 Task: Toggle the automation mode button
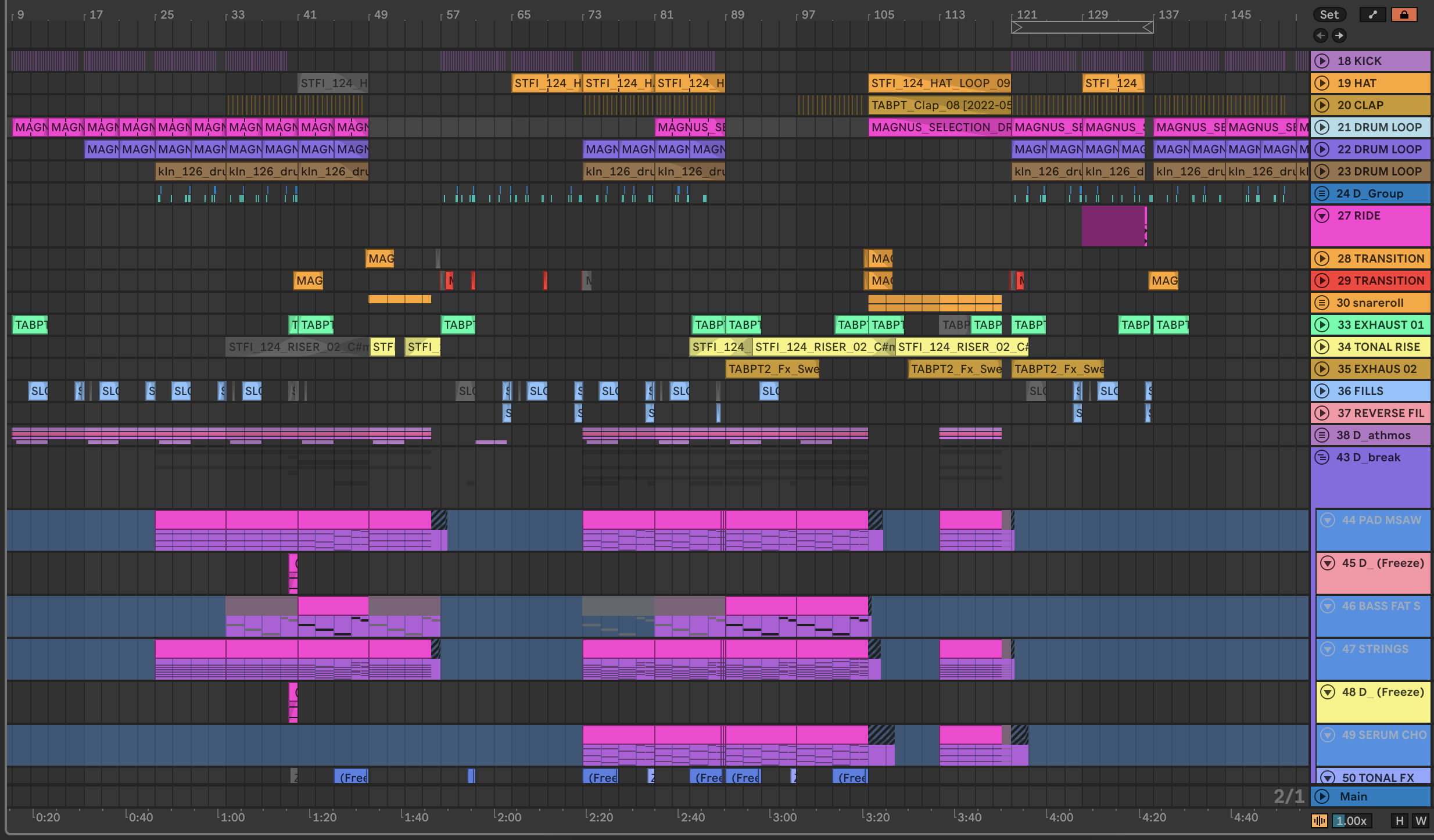click(1373, 15)
